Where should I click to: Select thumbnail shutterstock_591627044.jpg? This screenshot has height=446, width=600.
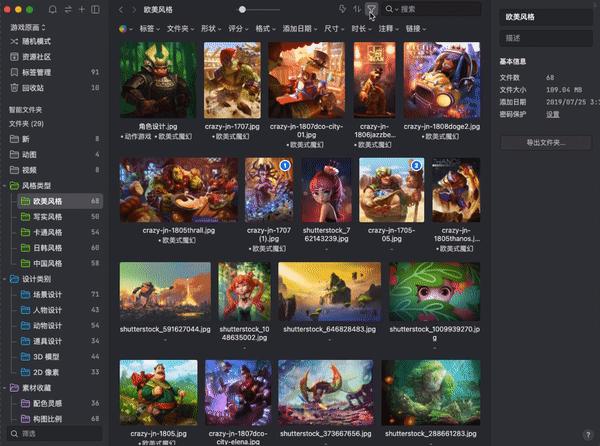click(165, 291)
